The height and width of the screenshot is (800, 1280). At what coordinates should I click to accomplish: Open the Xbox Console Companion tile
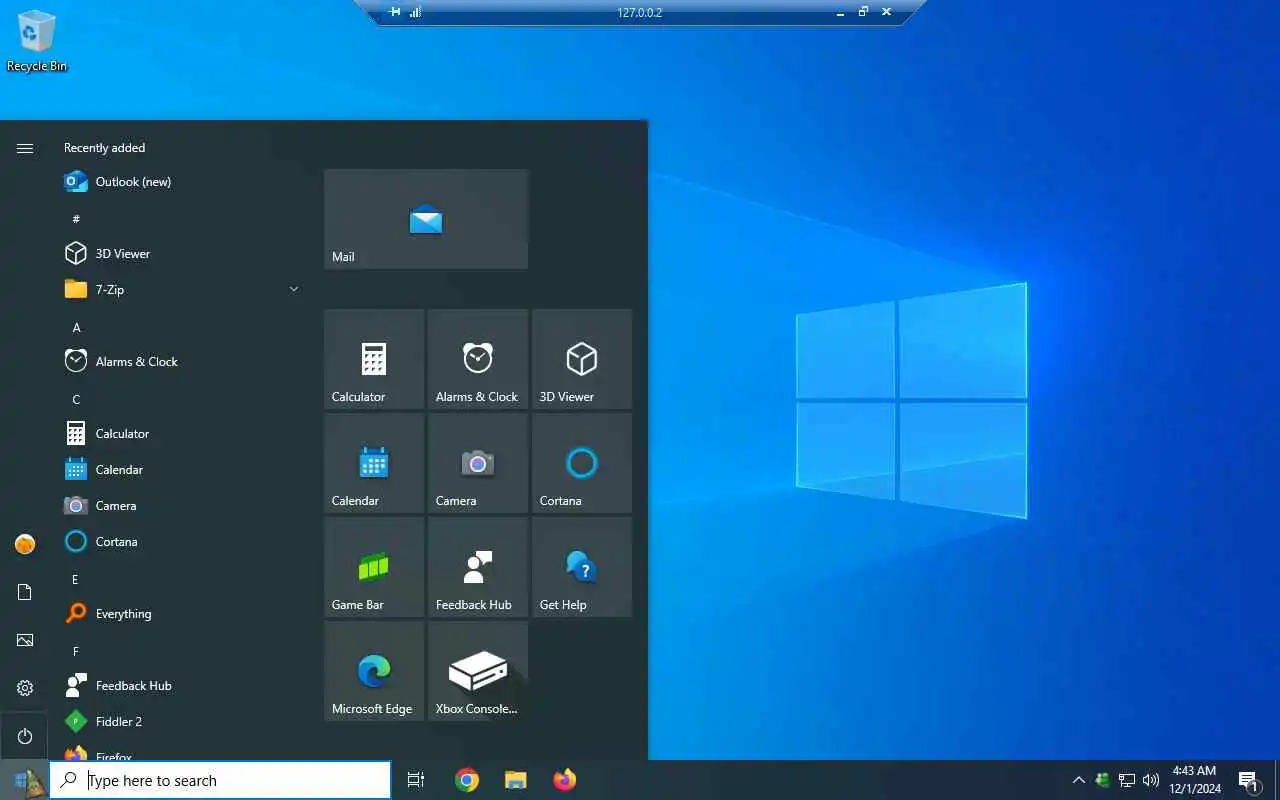coord(478,671)
